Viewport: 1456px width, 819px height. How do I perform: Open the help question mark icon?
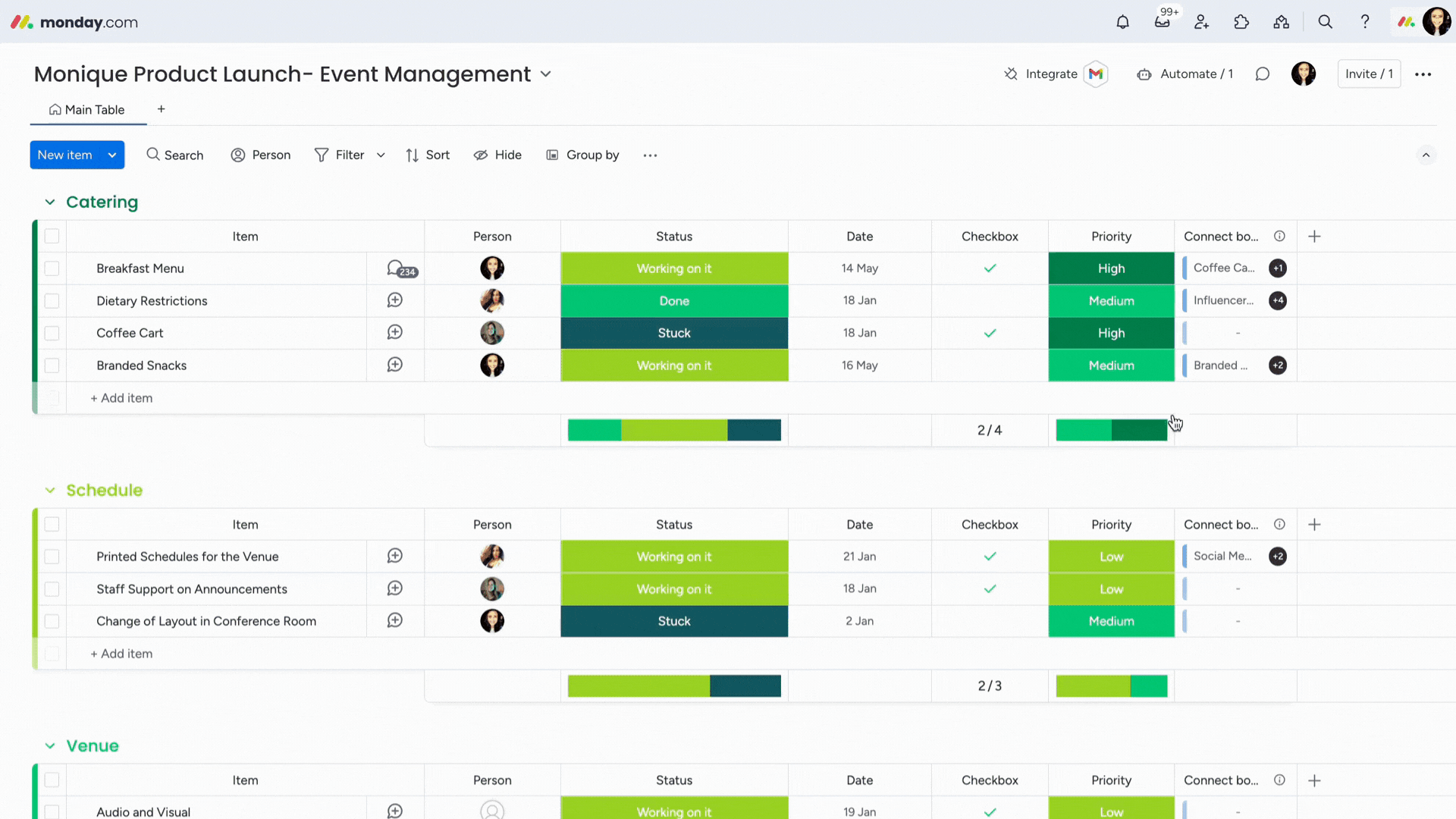[1364, 22]
